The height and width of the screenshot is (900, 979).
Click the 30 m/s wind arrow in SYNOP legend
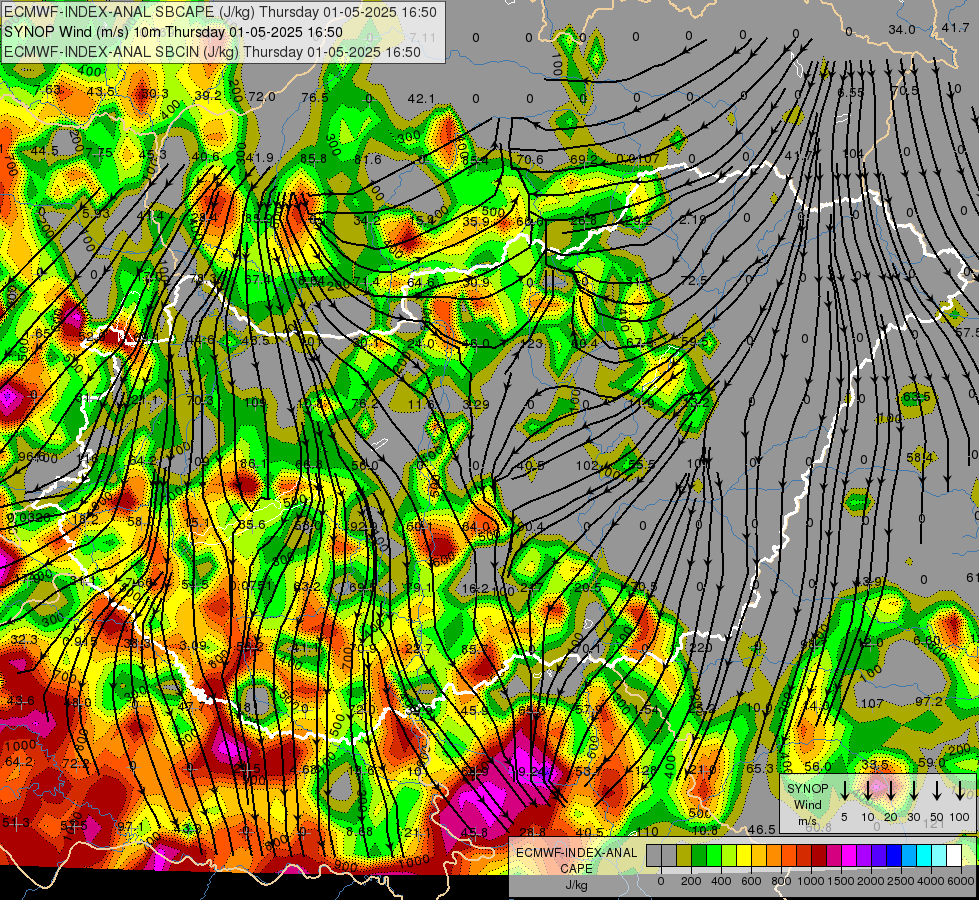[913, 791]
